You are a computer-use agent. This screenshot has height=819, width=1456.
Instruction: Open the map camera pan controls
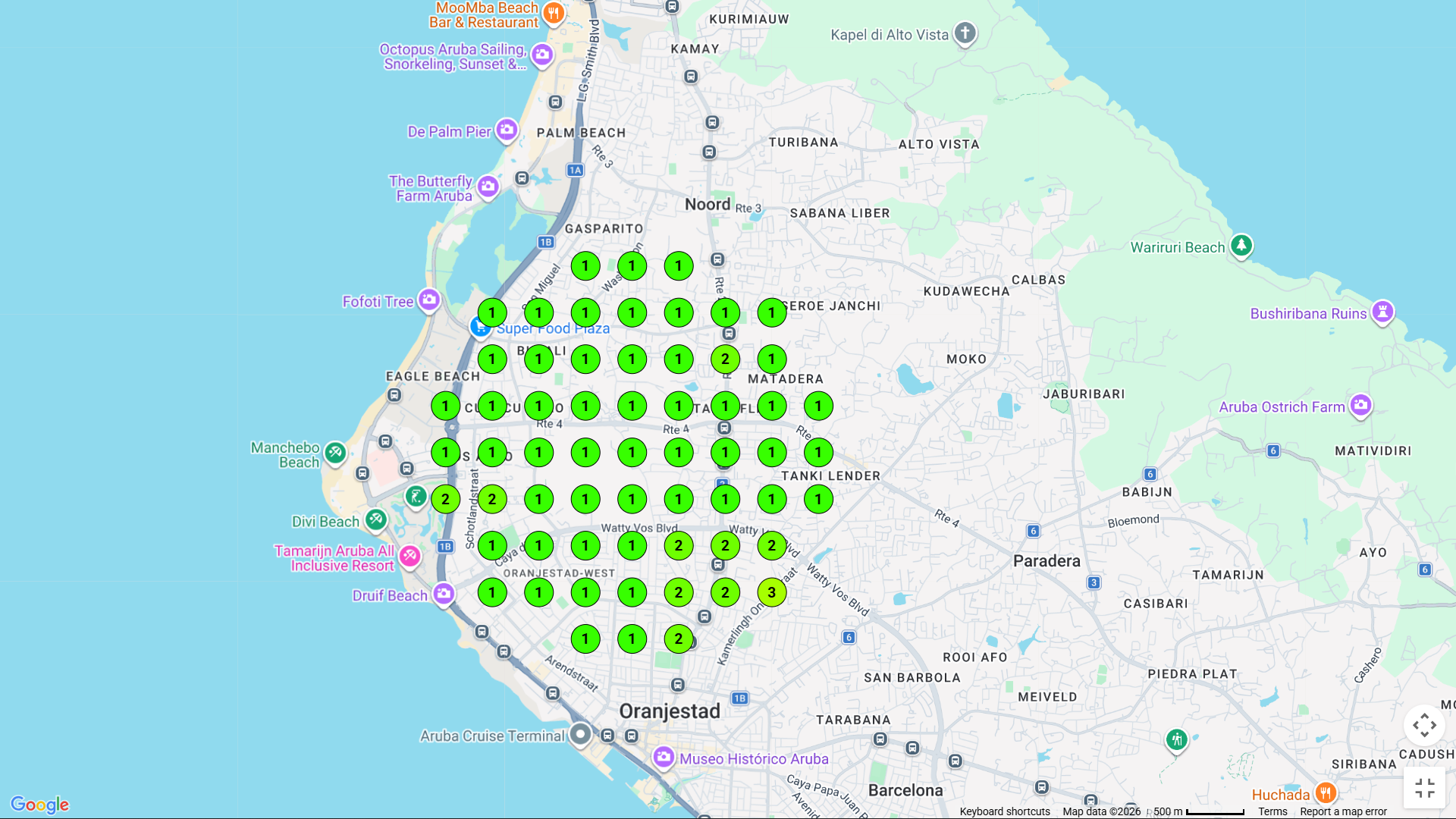1424,726
